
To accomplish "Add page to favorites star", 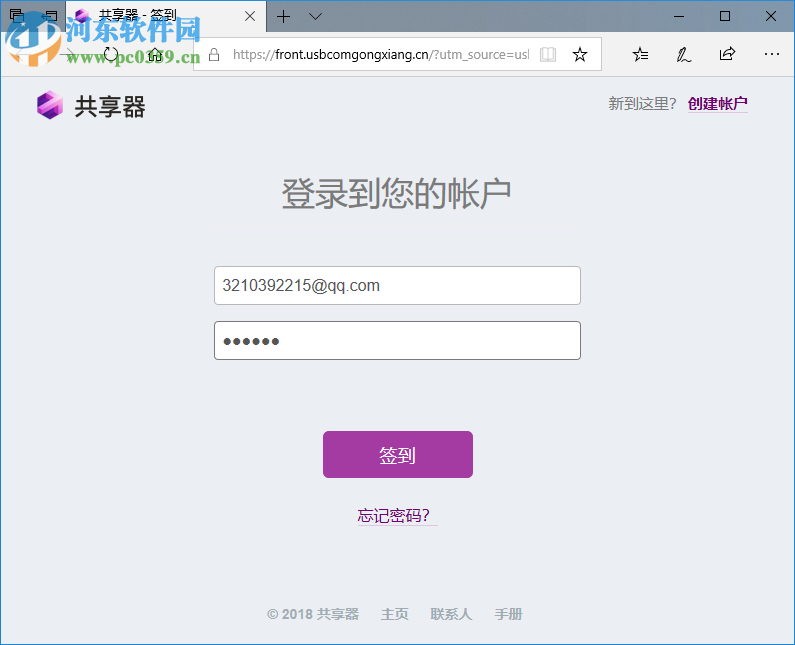I will [x=580, y=54].
